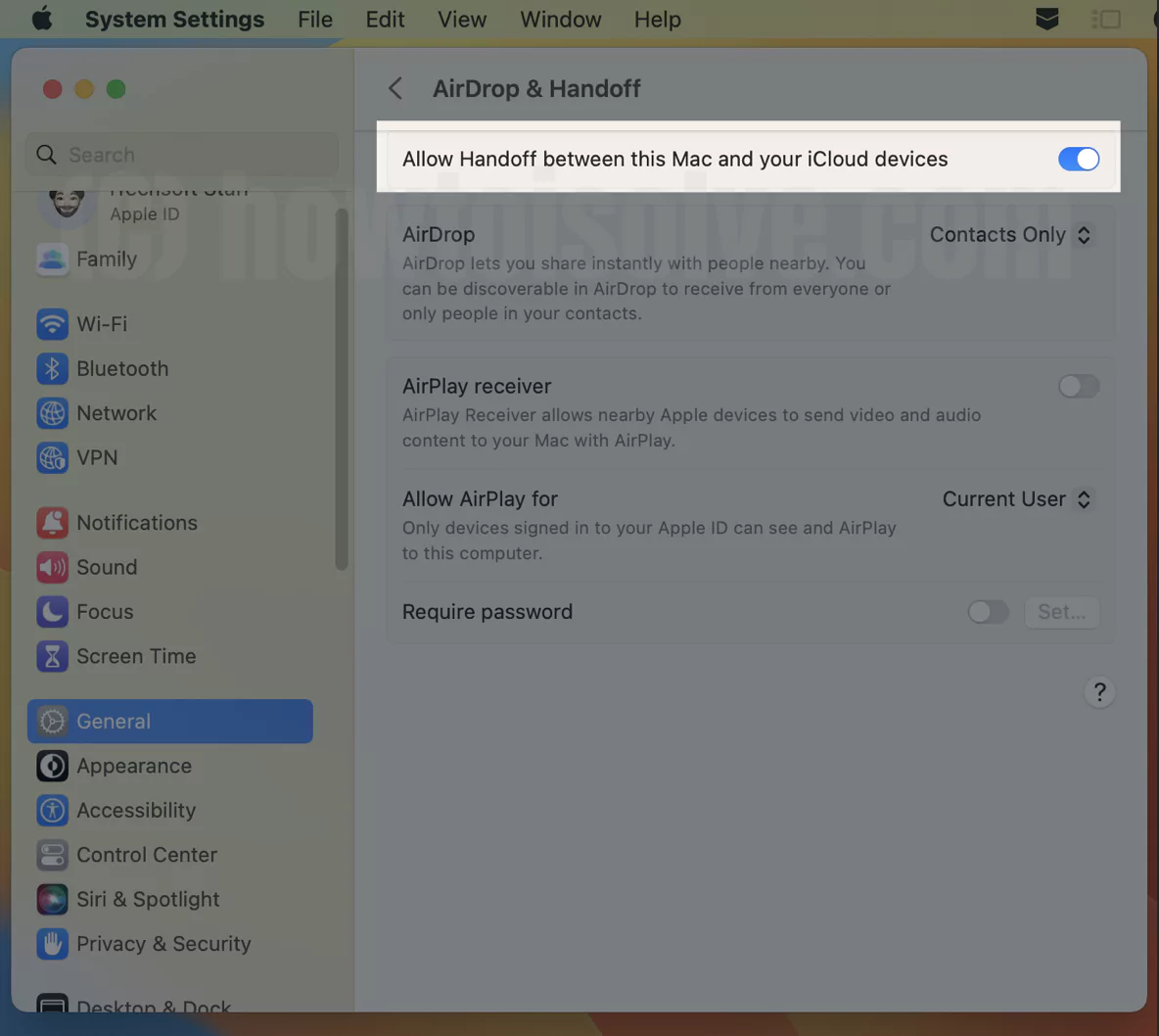Click the yellow minimize window button
The width and height of the screenshot is (1159, 1036).
click(84, 89)
